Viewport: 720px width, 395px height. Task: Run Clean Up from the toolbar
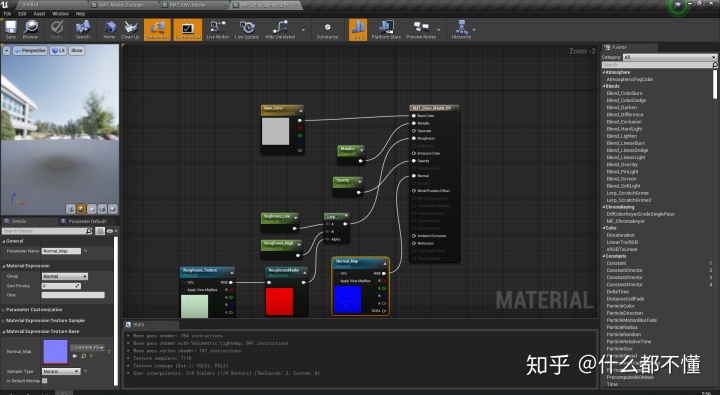(x=130, y=29)
